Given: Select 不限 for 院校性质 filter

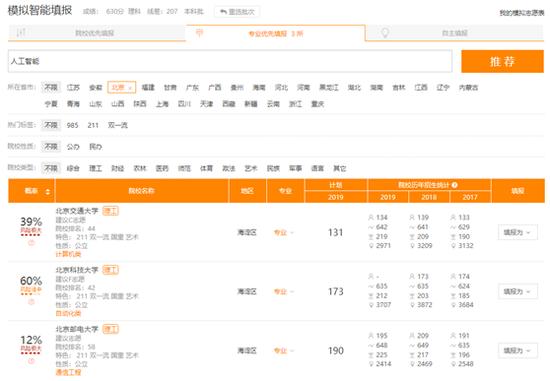Looking at the screenshot, I should (51, 146).
